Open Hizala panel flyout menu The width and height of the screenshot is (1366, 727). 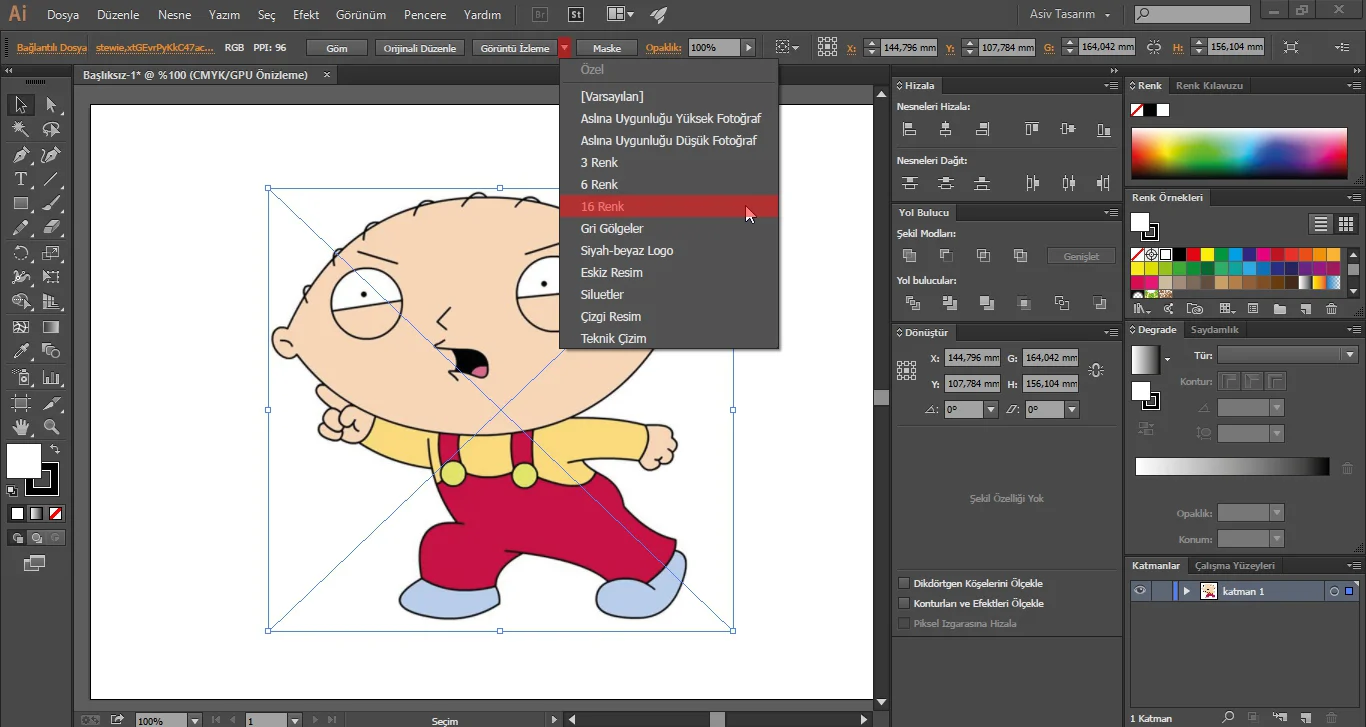point(1110,86)
